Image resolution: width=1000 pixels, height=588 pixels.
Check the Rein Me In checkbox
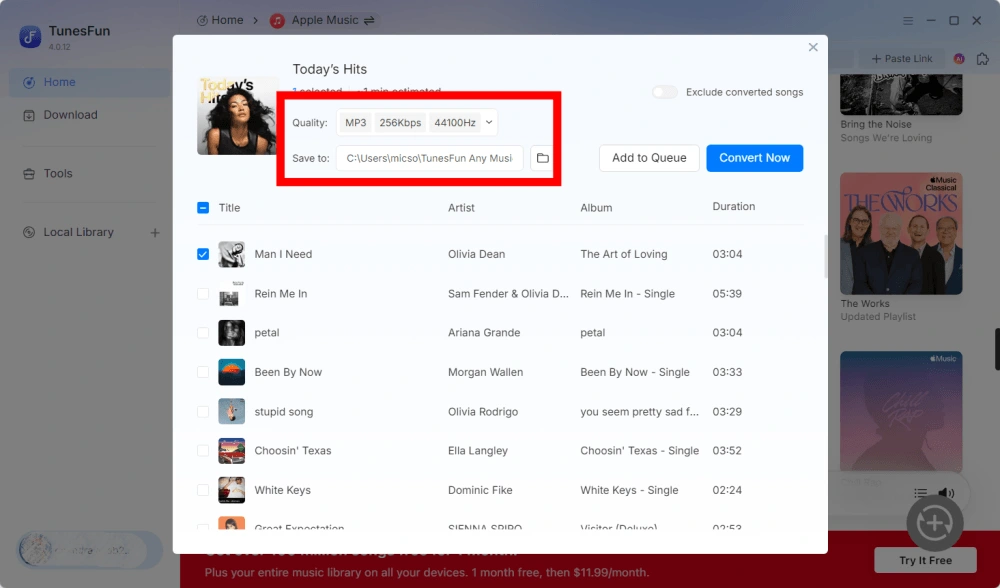tap(203, 293)
